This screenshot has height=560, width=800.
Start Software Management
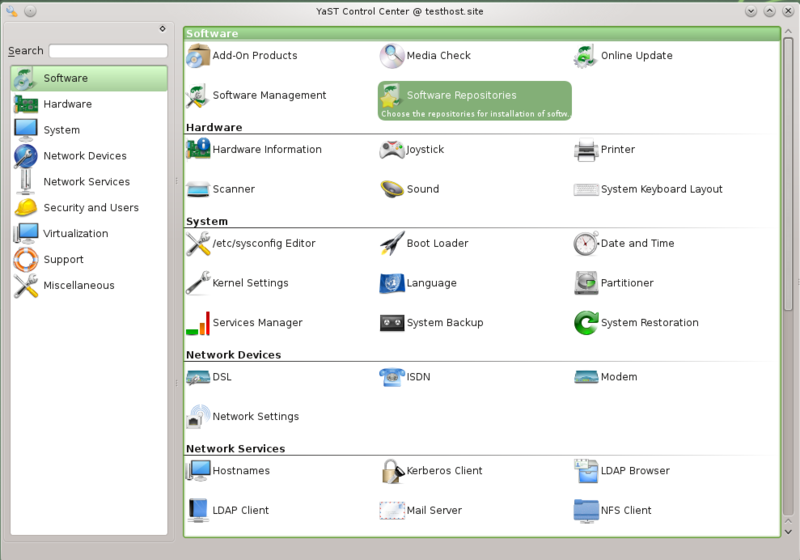(256, 95)
